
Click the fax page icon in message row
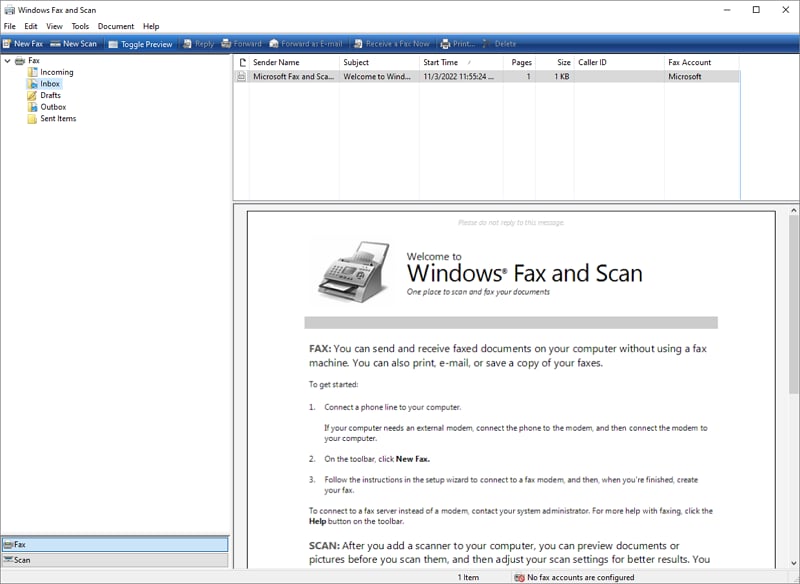coord(241,77)
